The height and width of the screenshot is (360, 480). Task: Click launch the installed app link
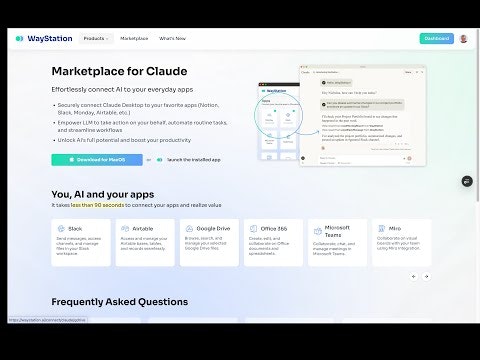pyautogui.click(x=194, y=160)
